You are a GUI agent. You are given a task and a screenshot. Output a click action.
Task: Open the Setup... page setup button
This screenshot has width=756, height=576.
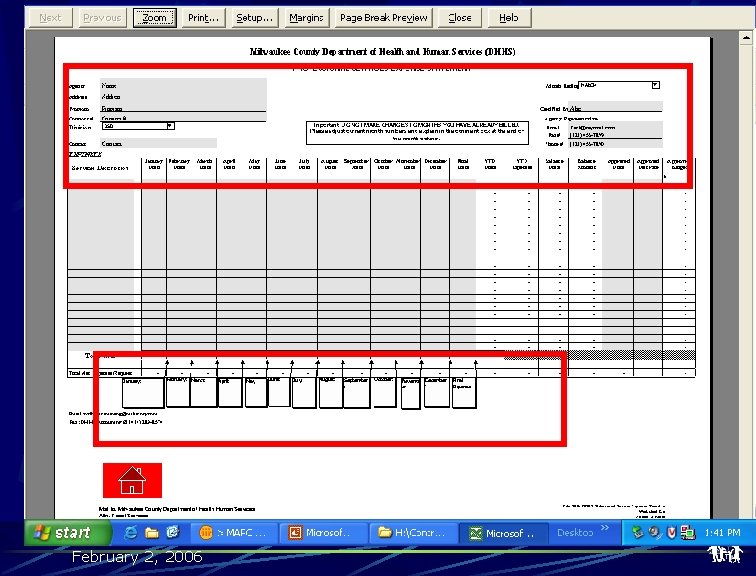[x=254, y=18]
